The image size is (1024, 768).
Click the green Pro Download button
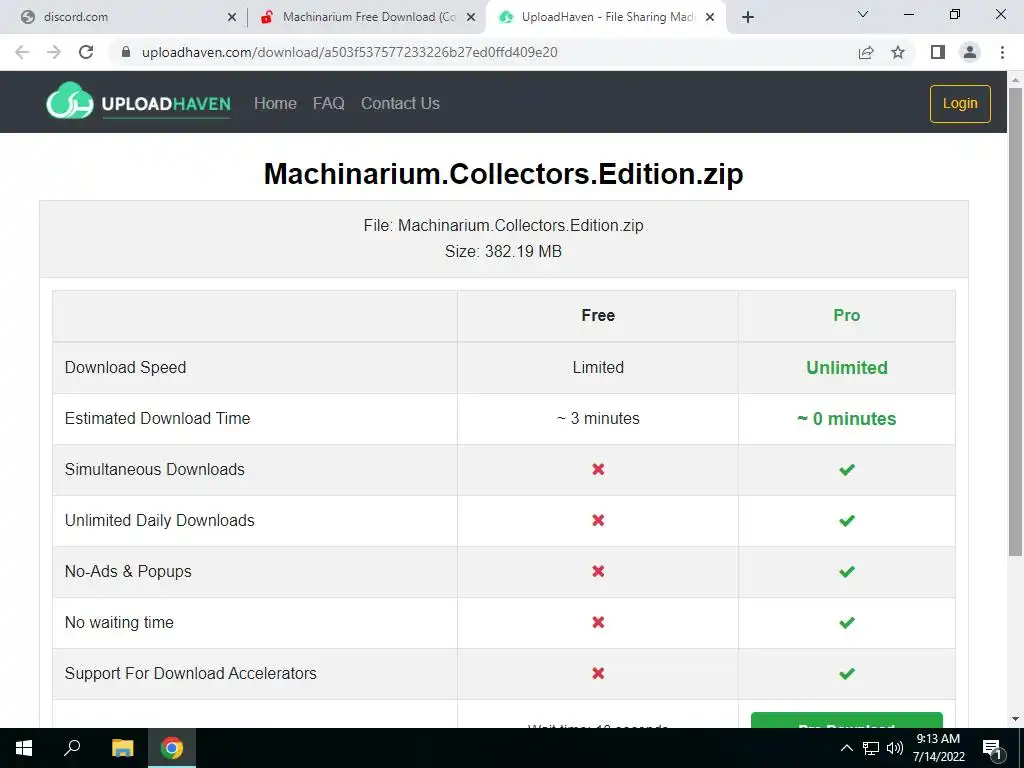click(x=847, y=720)
